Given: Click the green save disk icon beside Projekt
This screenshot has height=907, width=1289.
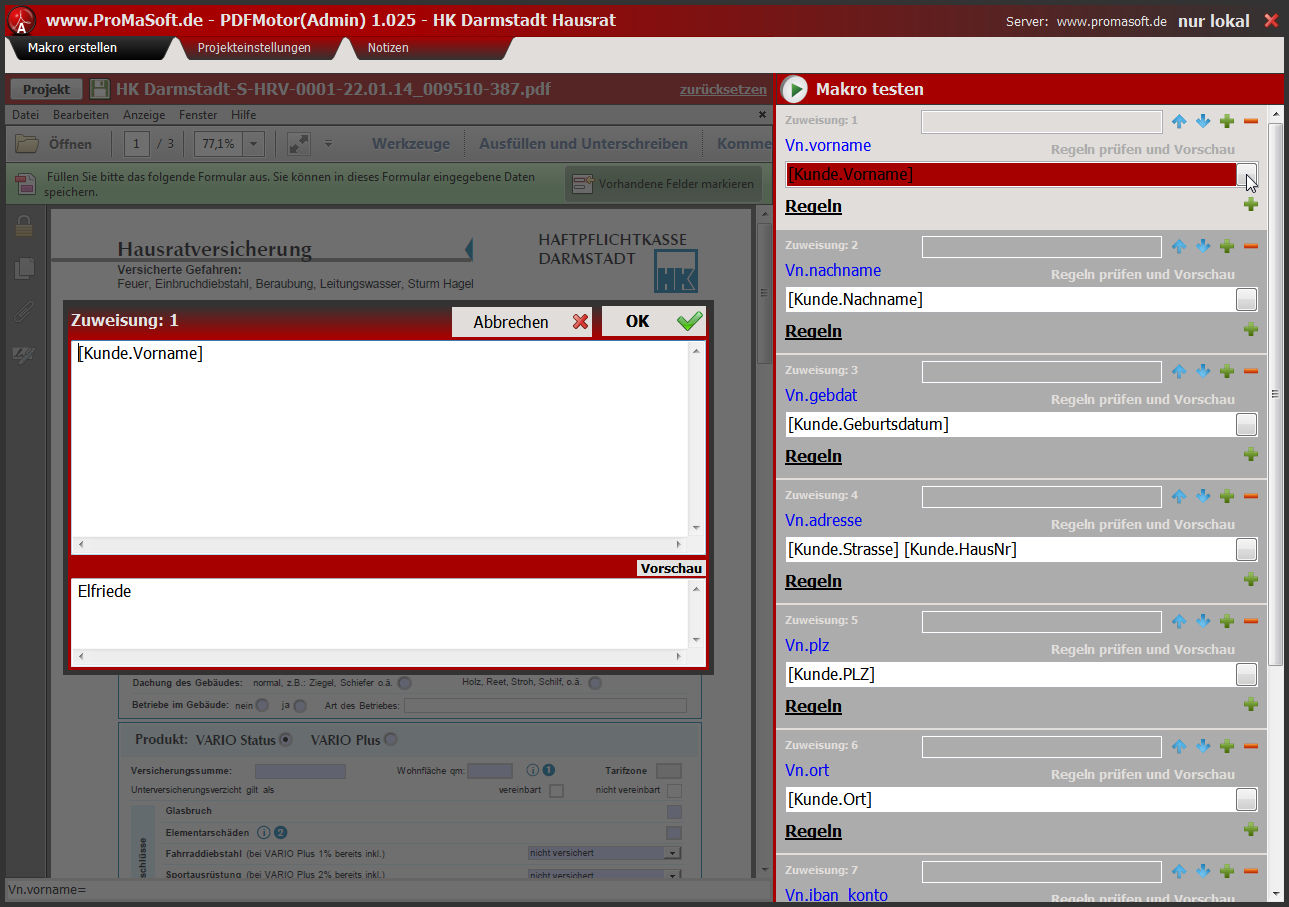Looking at the screenshot, I should 100,89.
